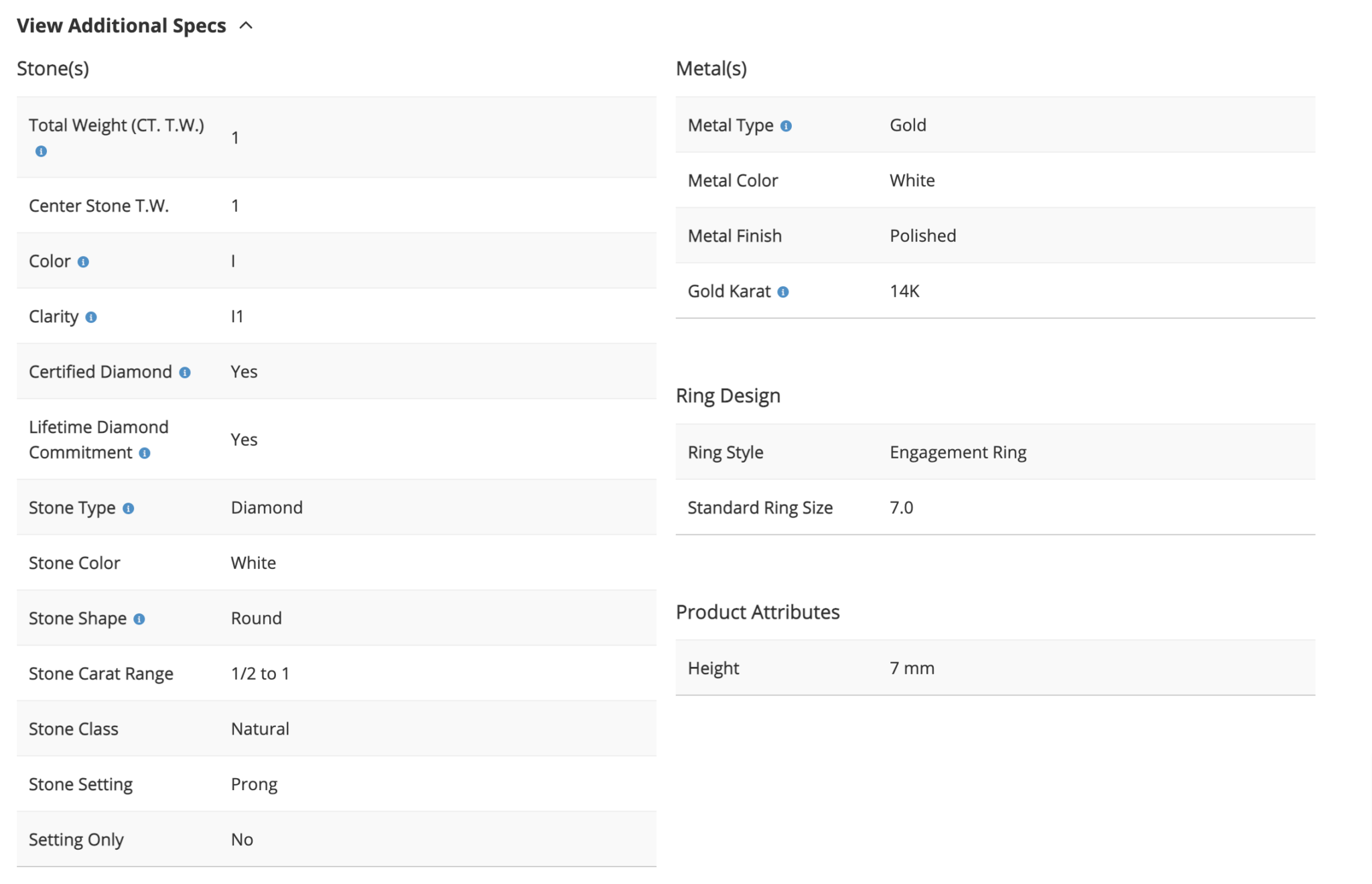
Task: Click the Stone Shape info icon
Action: point(139,619)
